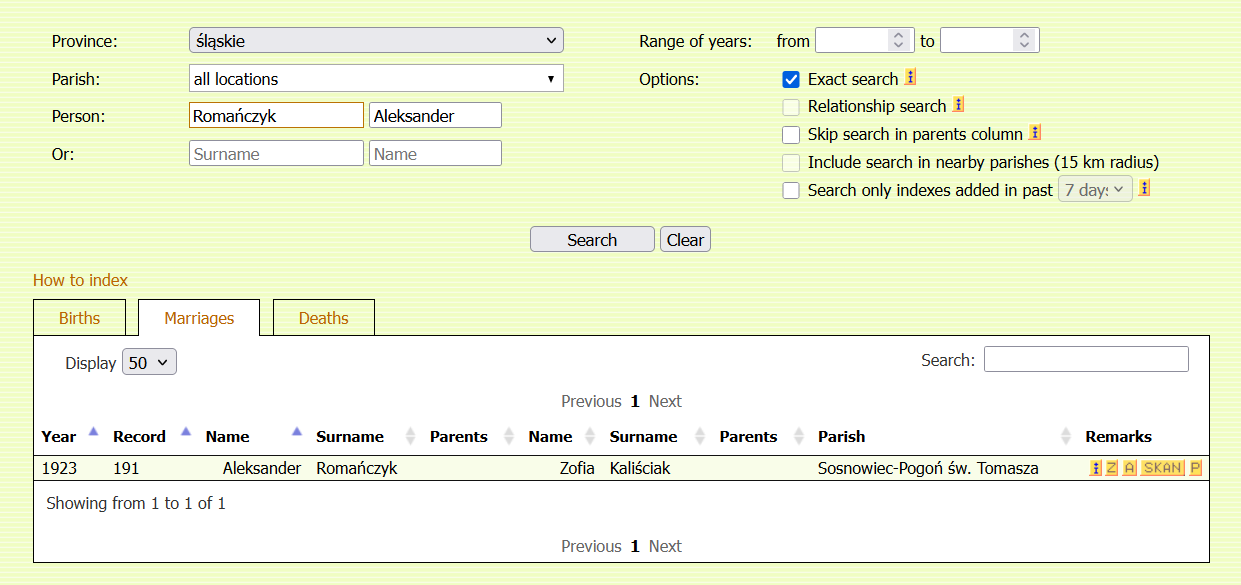1241x585 pixels.
Task: Switch to the Deaths tab
Action: click(324, 318)
